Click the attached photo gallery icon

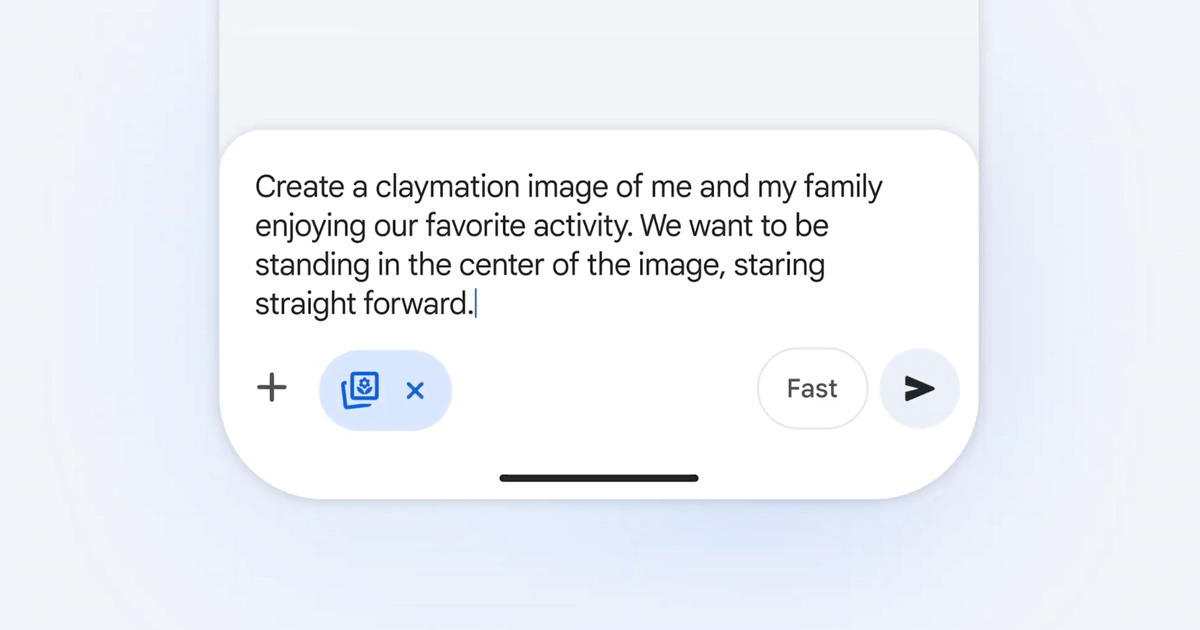coord(360,389)
